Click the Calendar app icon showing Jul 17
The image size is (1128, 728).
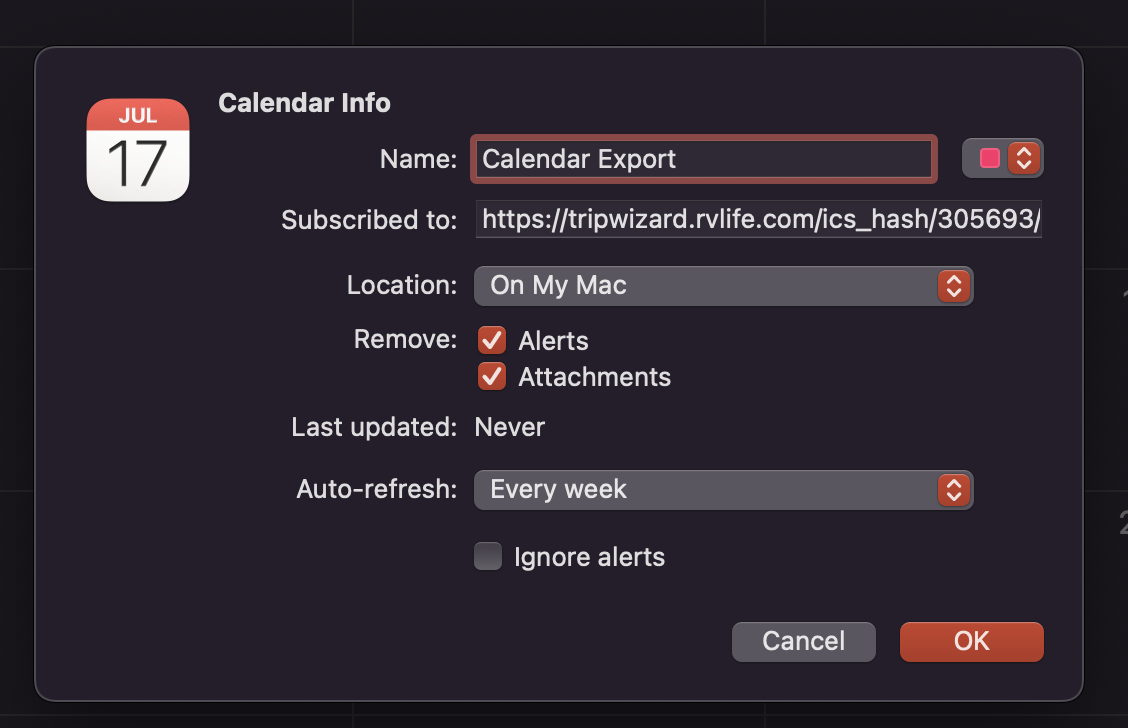[138, 150]
